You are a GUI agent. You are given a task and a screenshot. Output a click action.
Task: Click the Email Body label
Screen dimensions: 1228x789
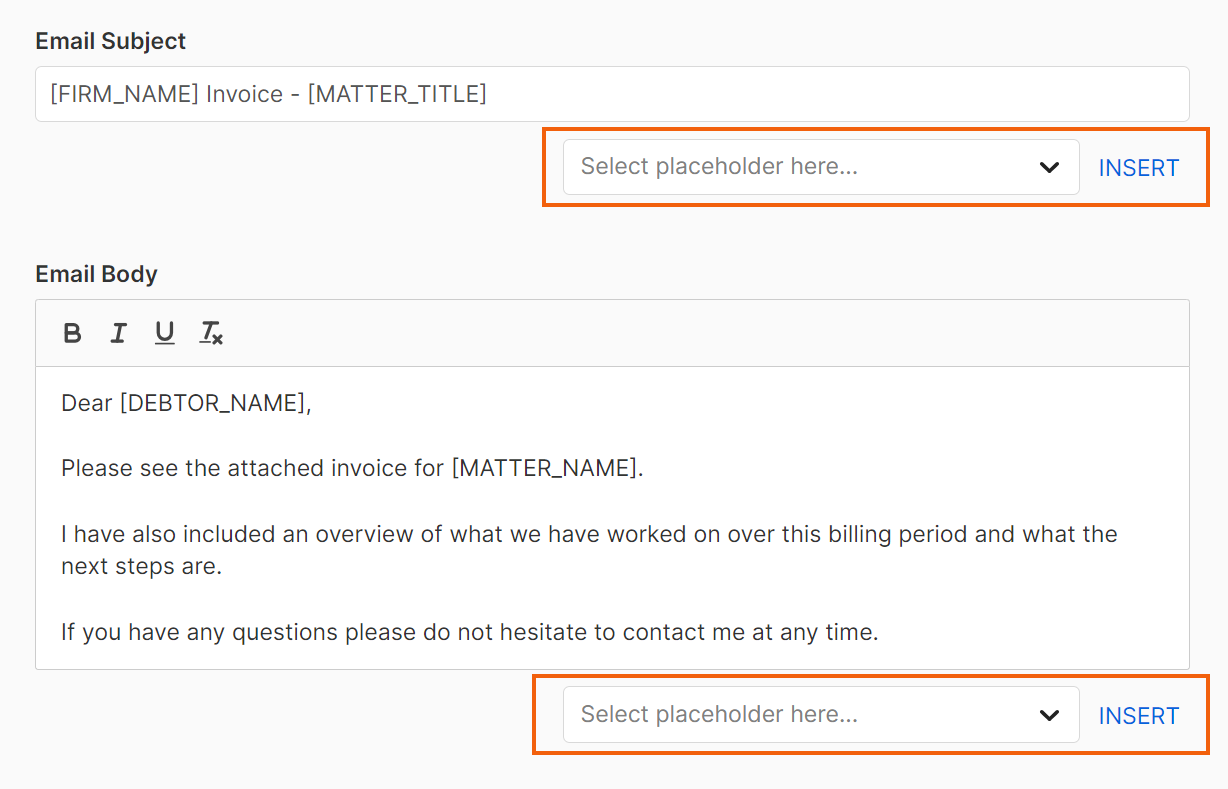click(x=97, y=274)
